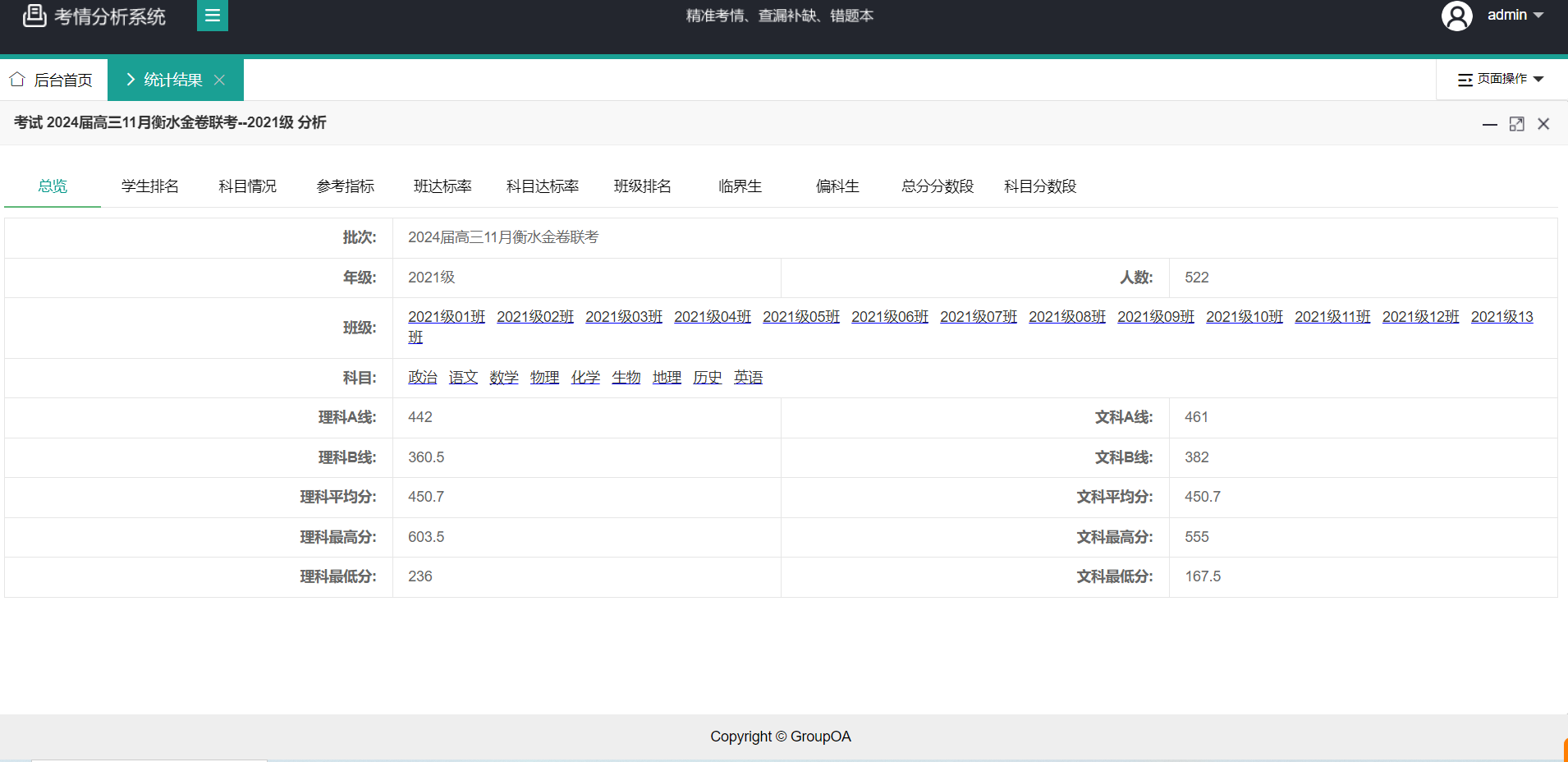The image size is (1568, 762).
Task: Click the 历史 subject link
Action: [708, 377]
